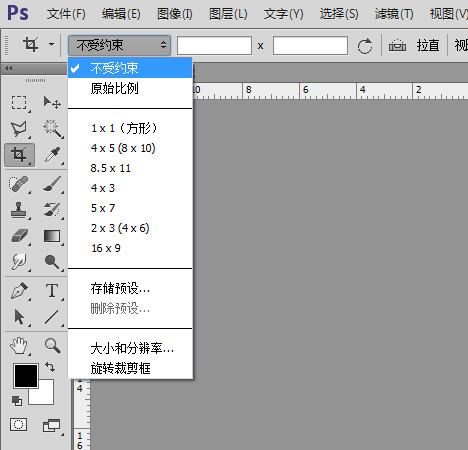Screen dimensions: 468x450
Task: Open the 选择(S) menu
Action: pos(339,14)
